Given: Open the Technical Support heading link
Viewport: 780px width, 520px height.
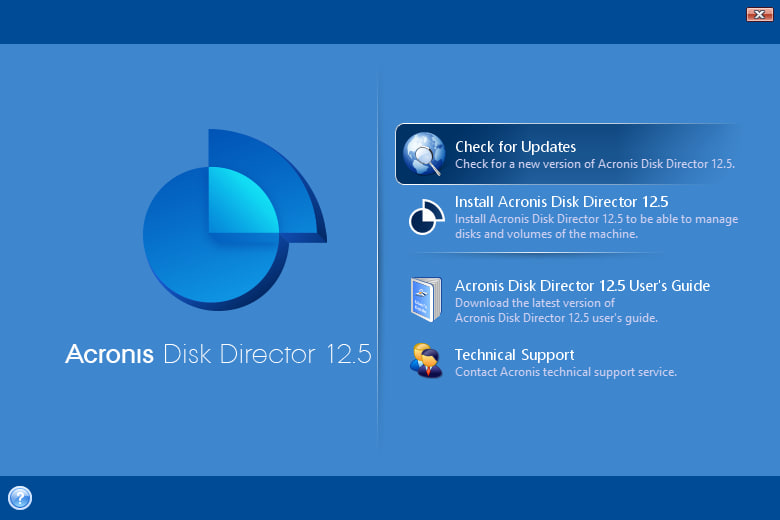Looking at the screenshot, I should (x=514, y=355).
